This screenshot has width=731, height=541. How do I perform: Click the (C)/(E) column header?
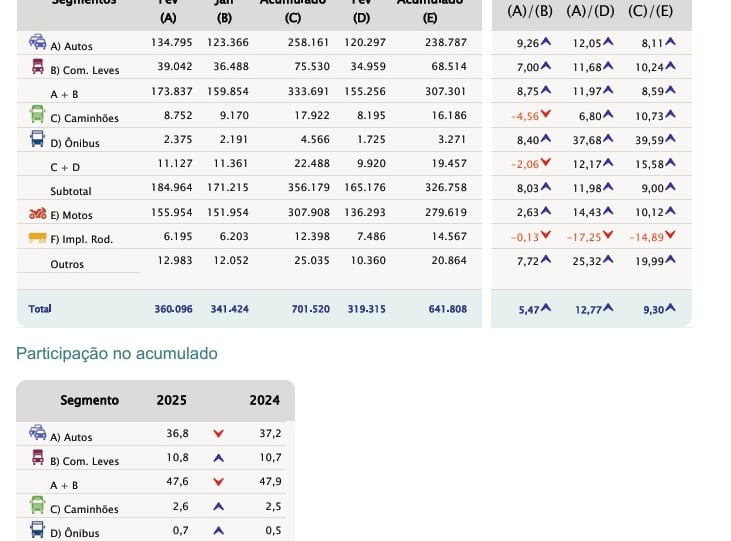coord(651,11)
